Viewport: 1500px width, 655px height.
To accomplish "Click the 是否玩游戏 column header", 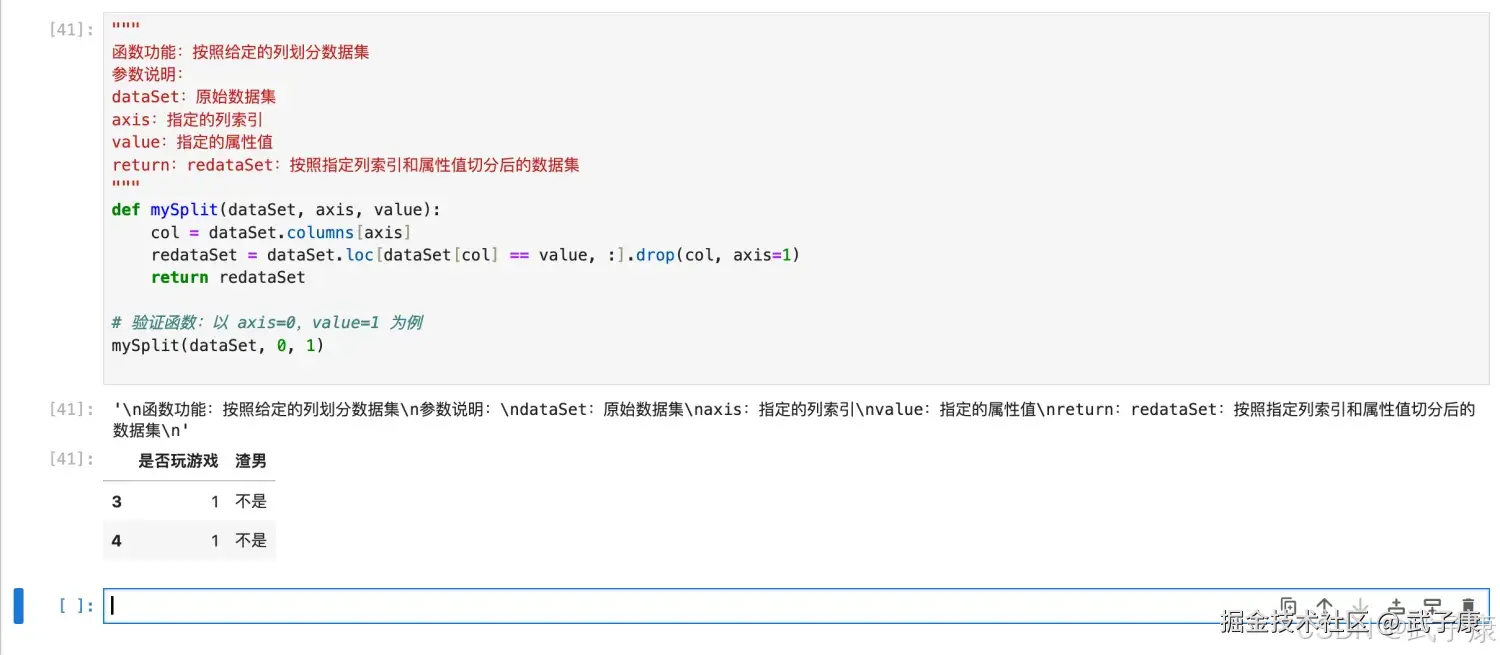I will point(178,461).
